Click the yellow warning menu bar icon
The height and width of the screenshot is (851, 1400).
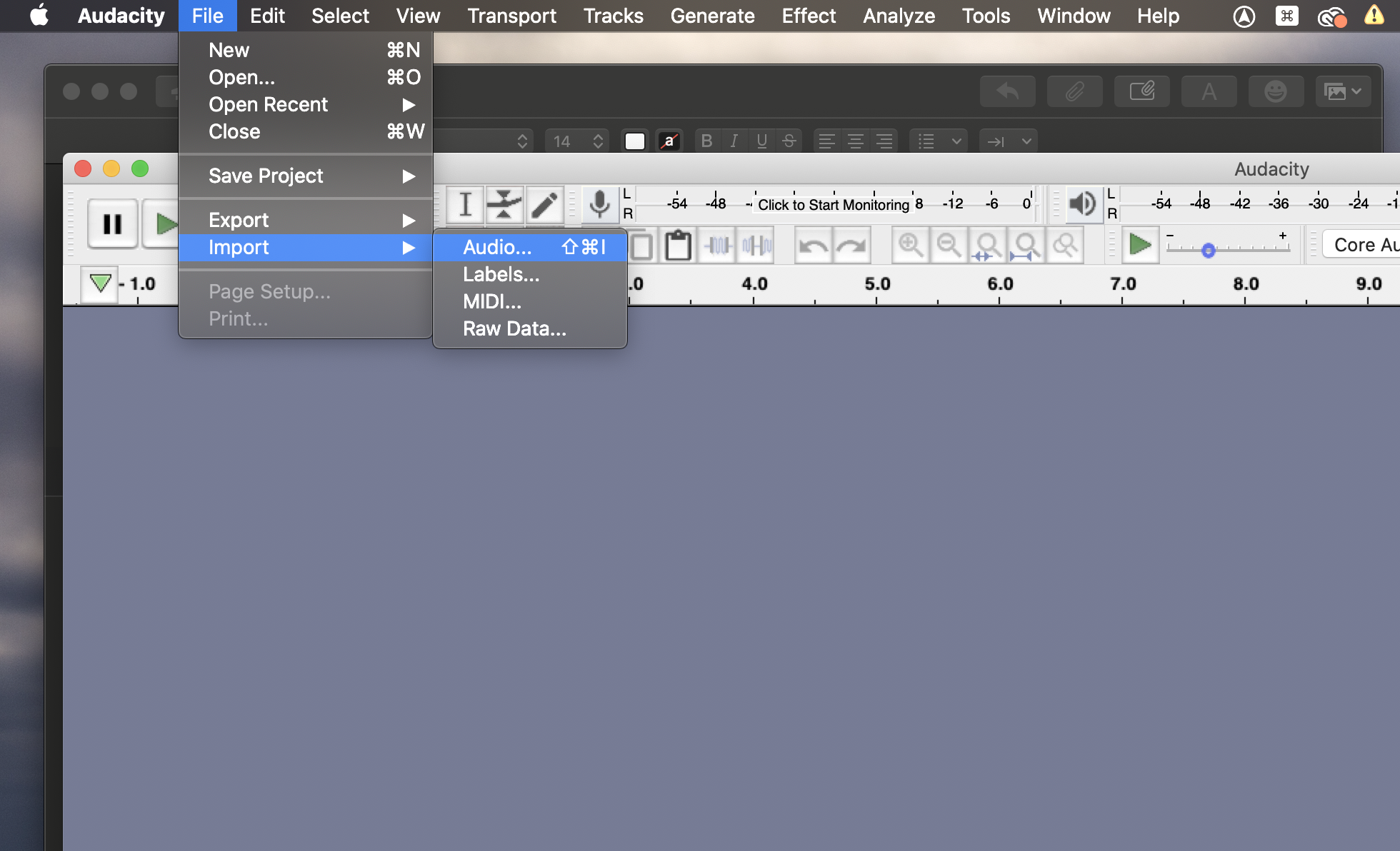click(x=1374, y=16)
